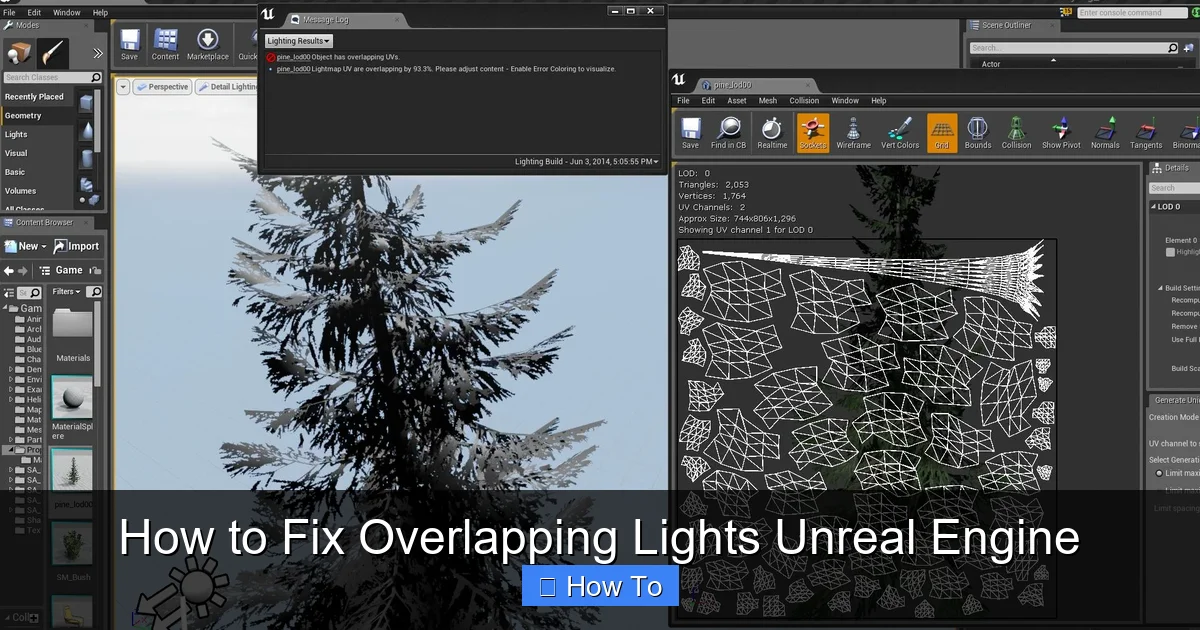
Task: Display vertex Normals in the viewport
Action: (1105, 131)
